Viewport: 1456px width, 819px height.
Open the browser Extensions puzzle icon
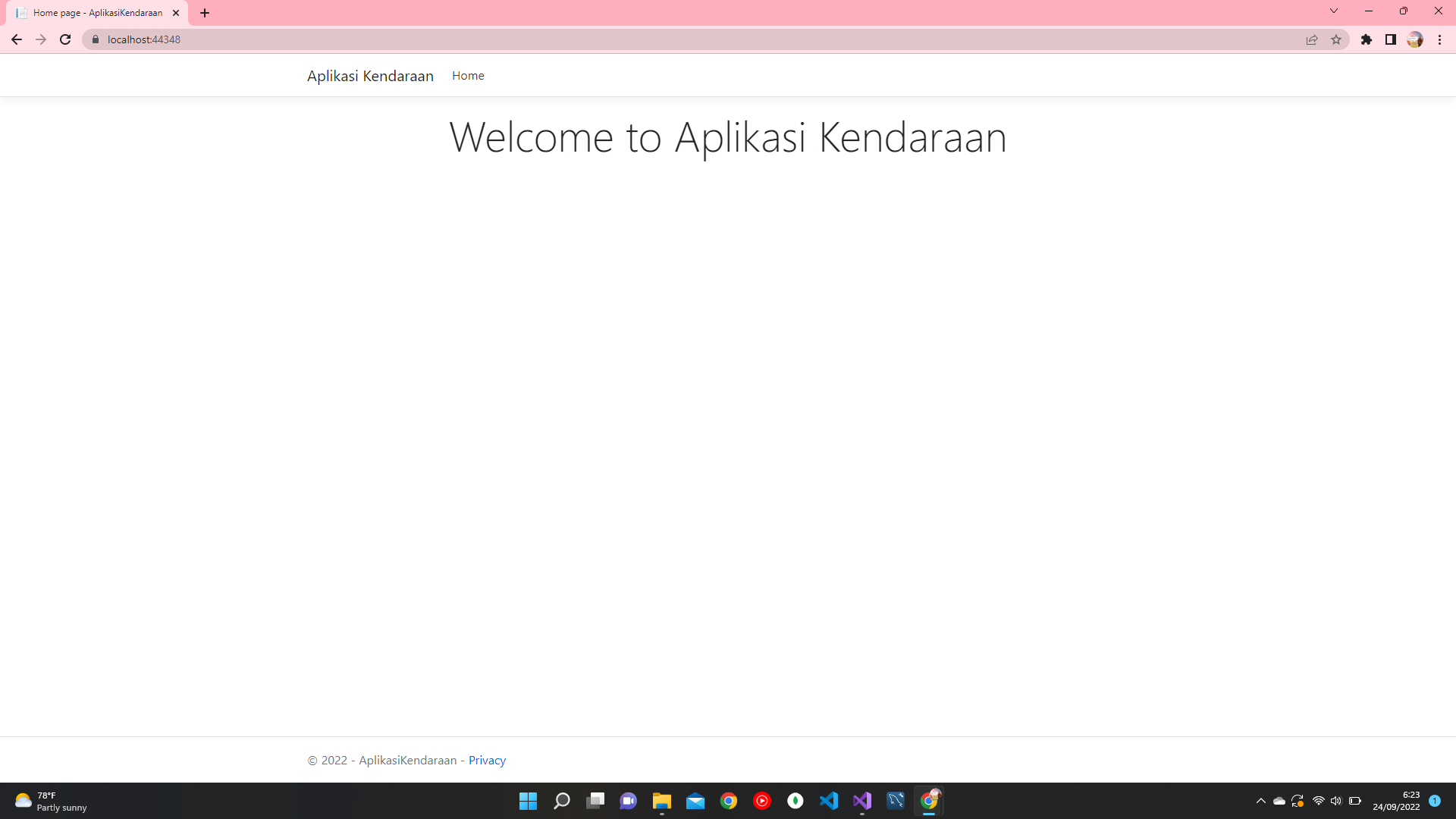[1368, 39]
